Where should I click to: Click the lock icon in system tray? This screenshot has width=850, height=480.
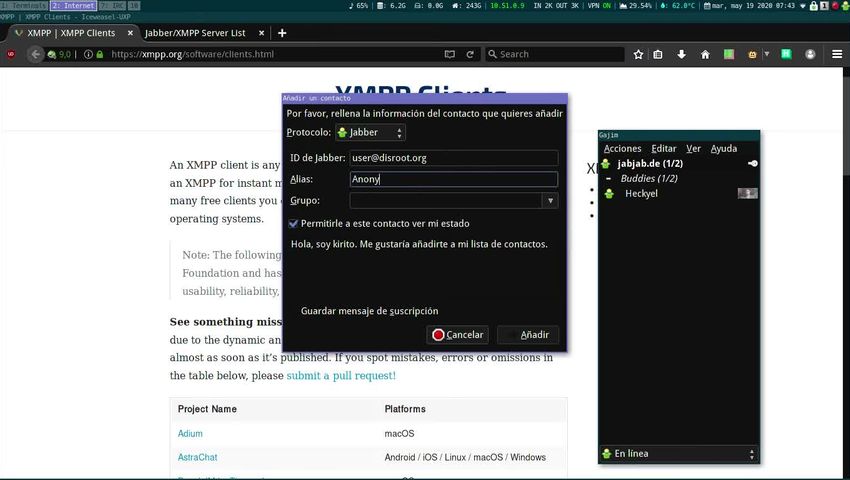coord(814,5)
